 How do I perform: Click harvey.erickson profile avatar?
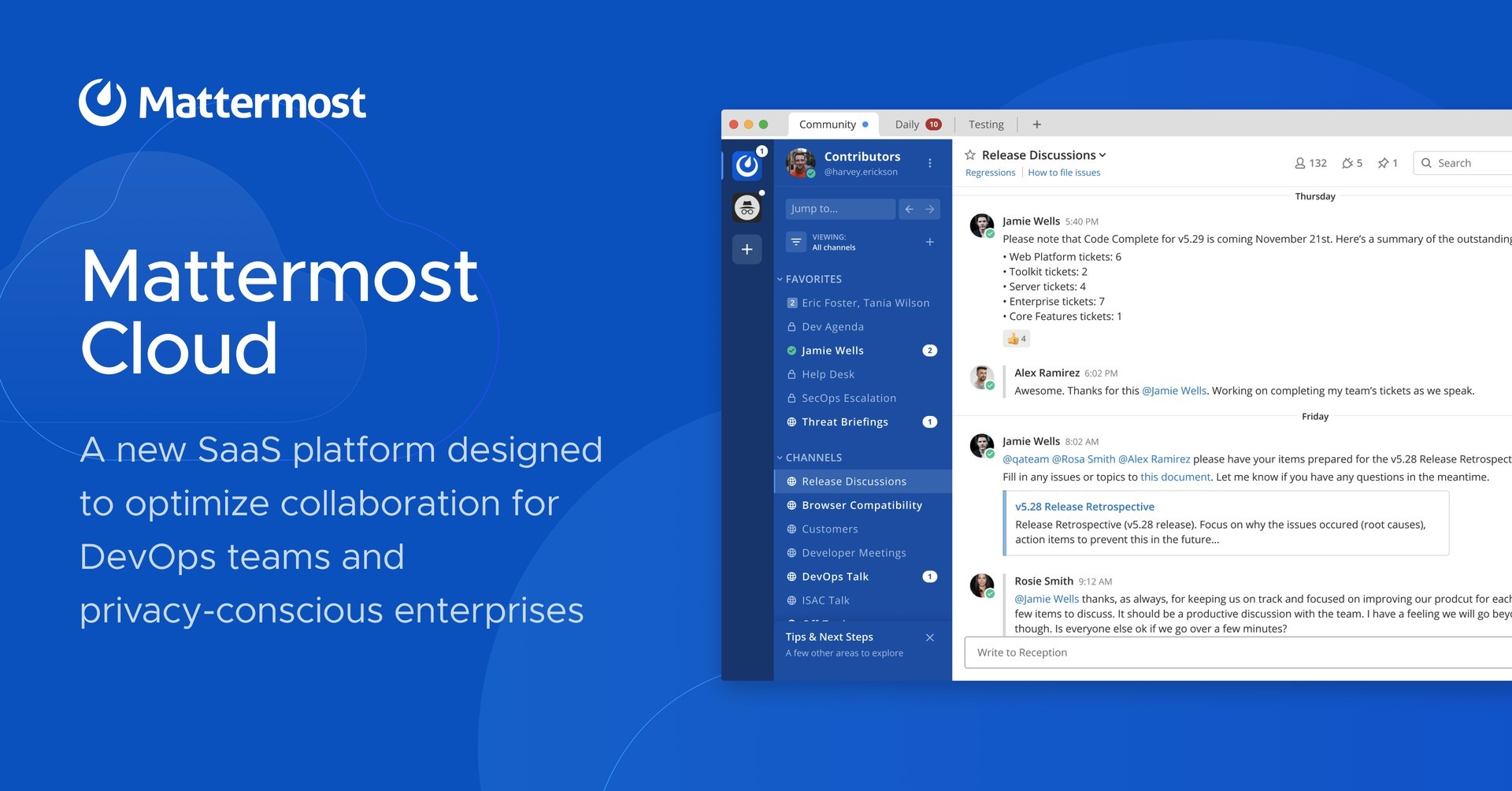click(x=800, y=163)
